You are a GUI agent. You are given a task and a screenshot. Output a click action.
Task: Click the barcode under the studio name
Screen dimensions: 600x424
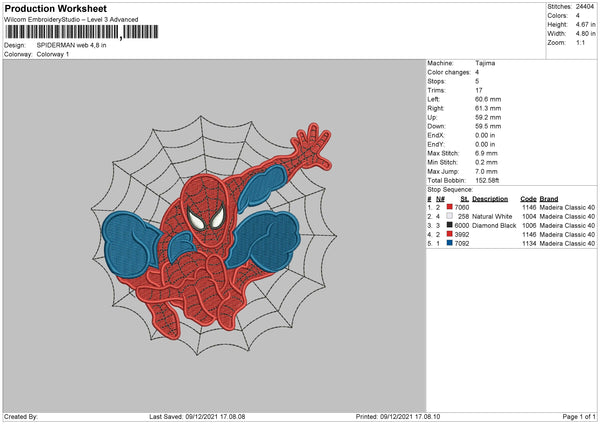[x=81, y=32]
